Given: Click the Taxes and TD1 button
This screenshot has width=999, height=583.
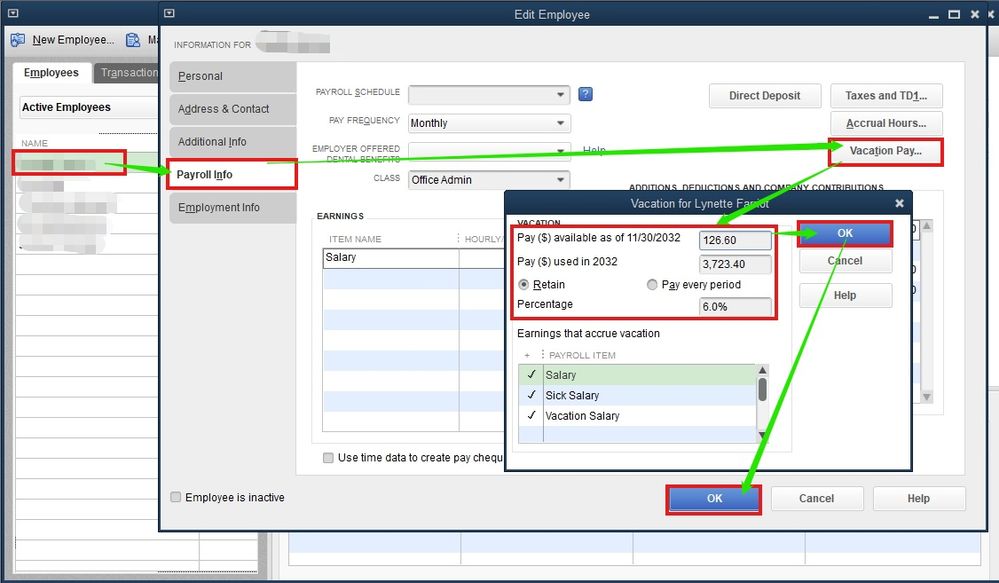Looking at the screenshot, I should pos(886,96).
